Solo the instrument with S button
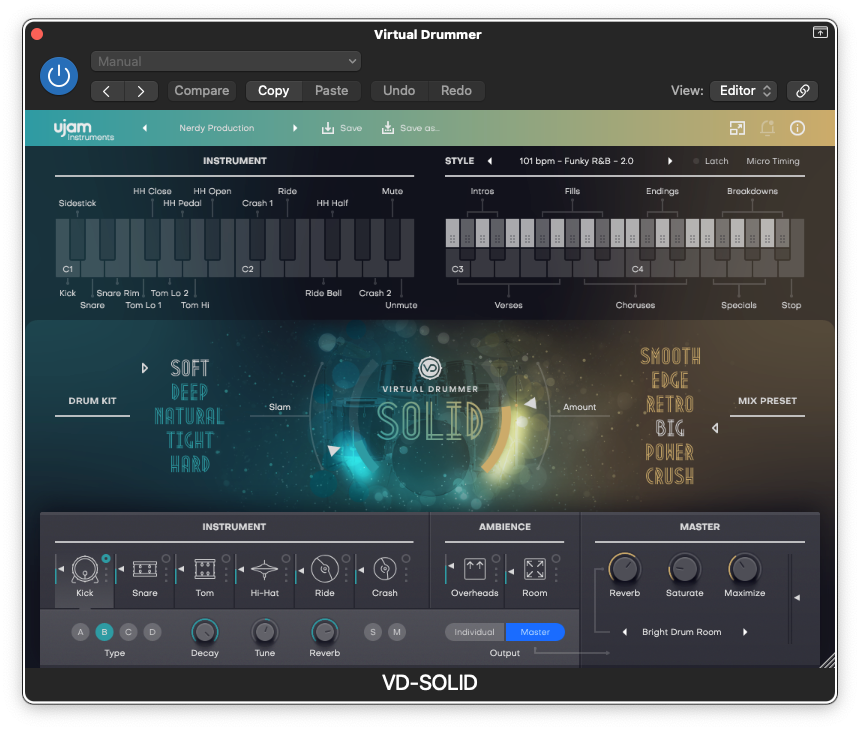Viewport: 860px width, 731px height. pos(373,632)
